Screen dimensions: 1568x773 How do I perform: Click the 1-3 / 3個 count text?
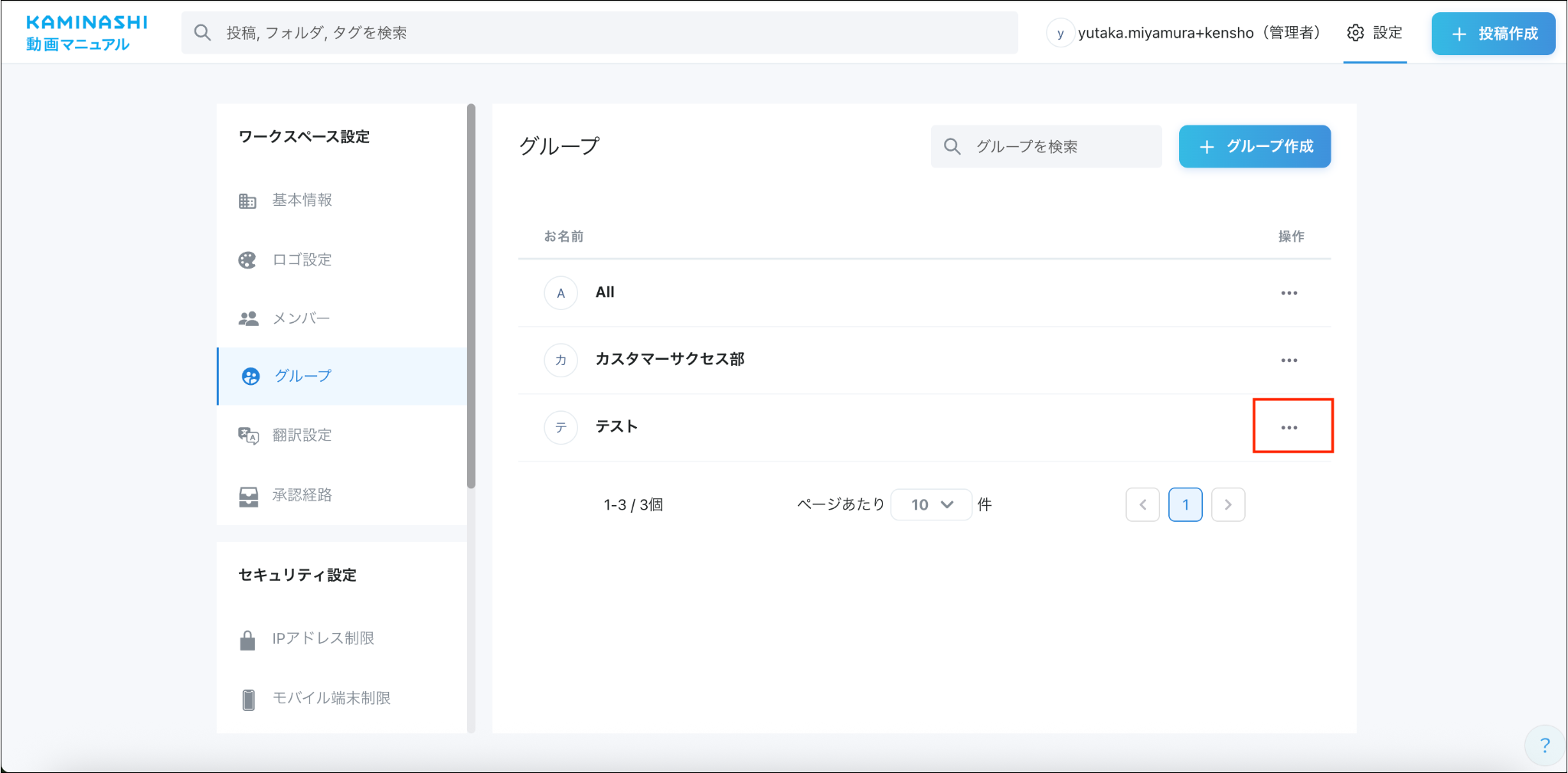(x=633, y=505)
